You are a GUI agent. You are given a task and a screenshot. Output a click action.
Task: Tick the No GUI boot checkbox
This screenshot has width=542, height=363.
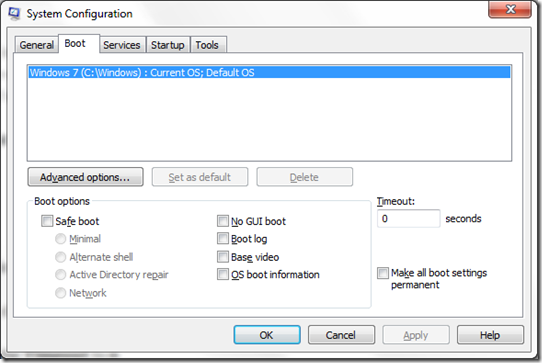point(223,221)
